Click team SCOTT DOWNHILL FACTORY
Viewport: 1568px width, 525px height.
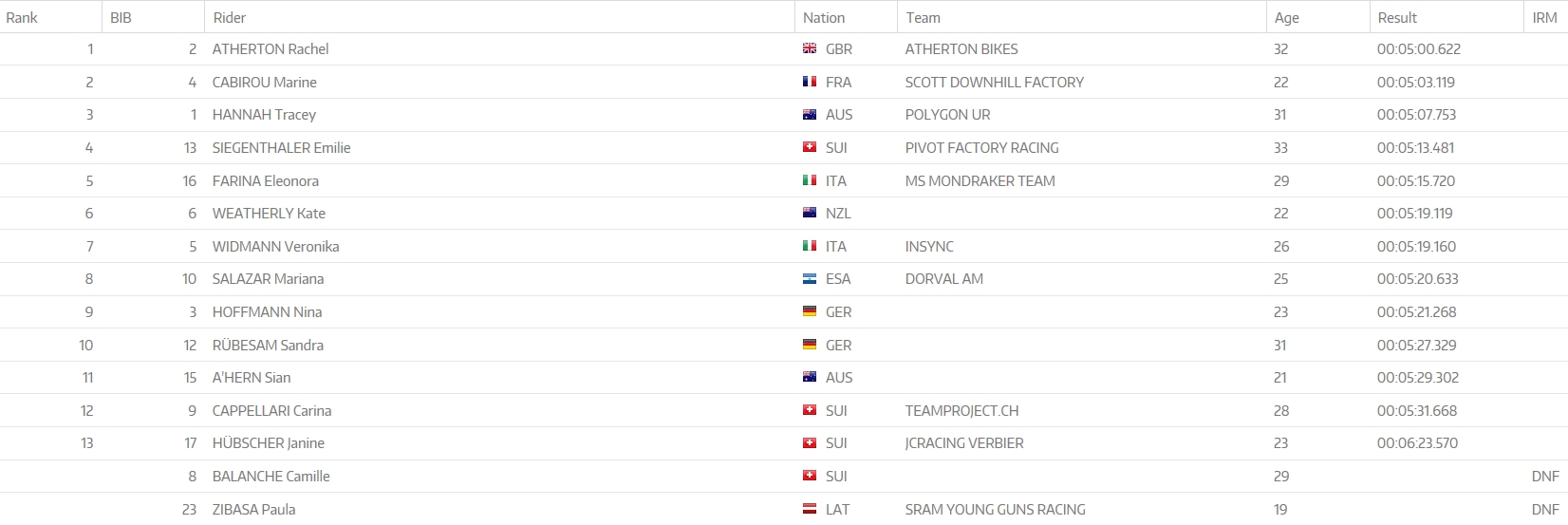[994, 83]
